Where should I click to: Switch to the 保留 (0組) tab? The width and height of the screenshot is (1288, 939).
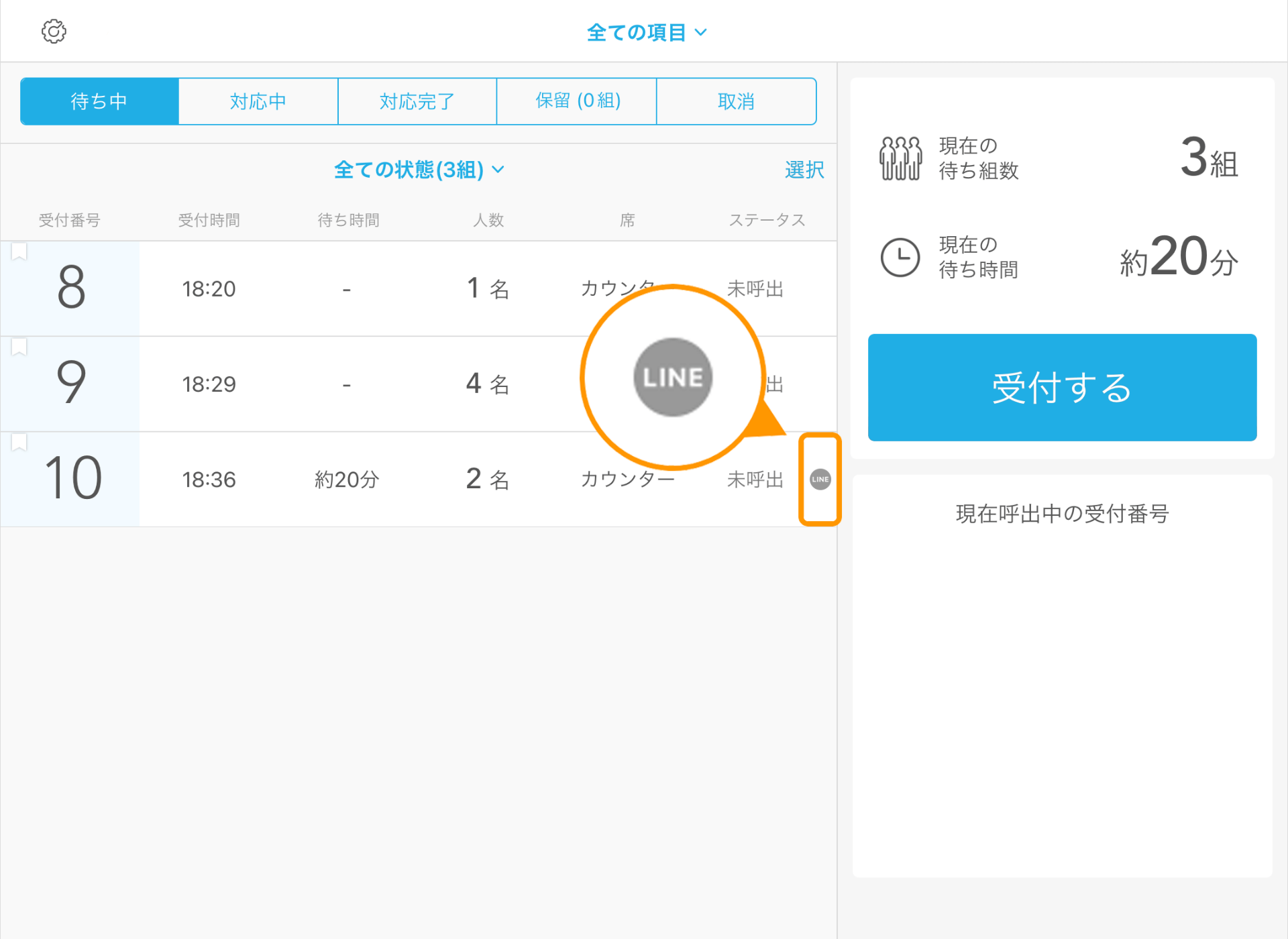pos(577,101)
